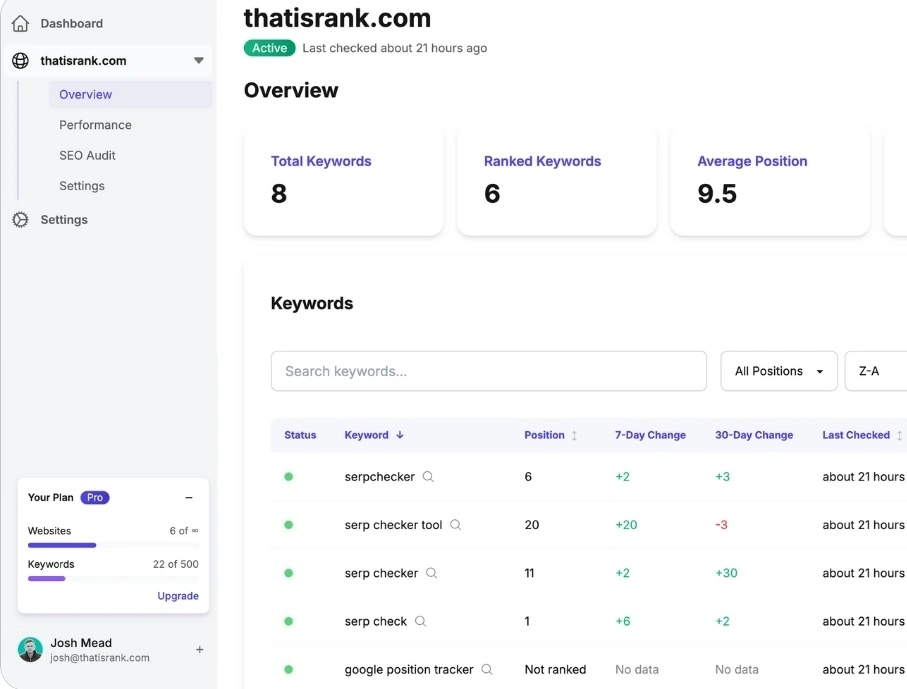Viewport: 907px width, 689px height.
Task: Click 30-Day Change column header
Action: point(754,435)
